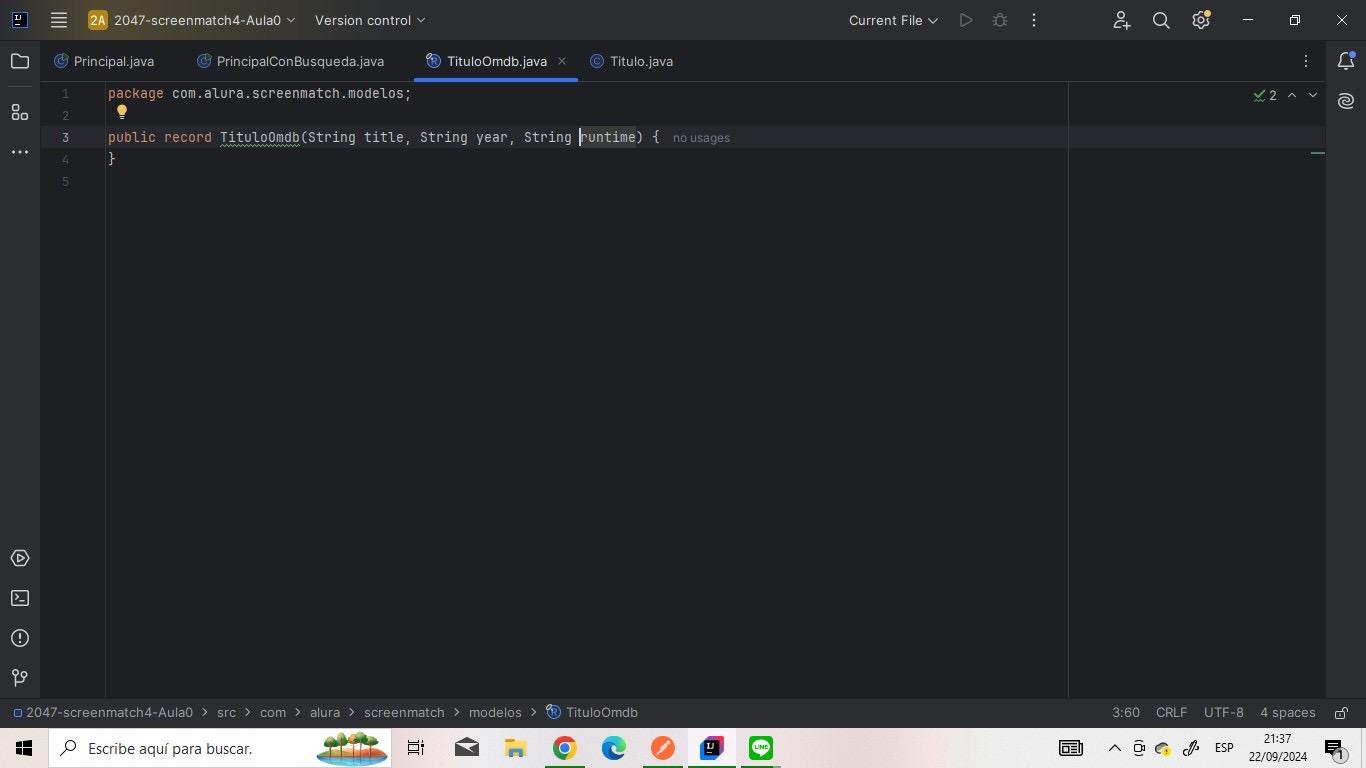Image resolution: width=1366 pixels, height=768 pixels.
Task: Open the Project tool window
Action: click(x=20, y=61)
